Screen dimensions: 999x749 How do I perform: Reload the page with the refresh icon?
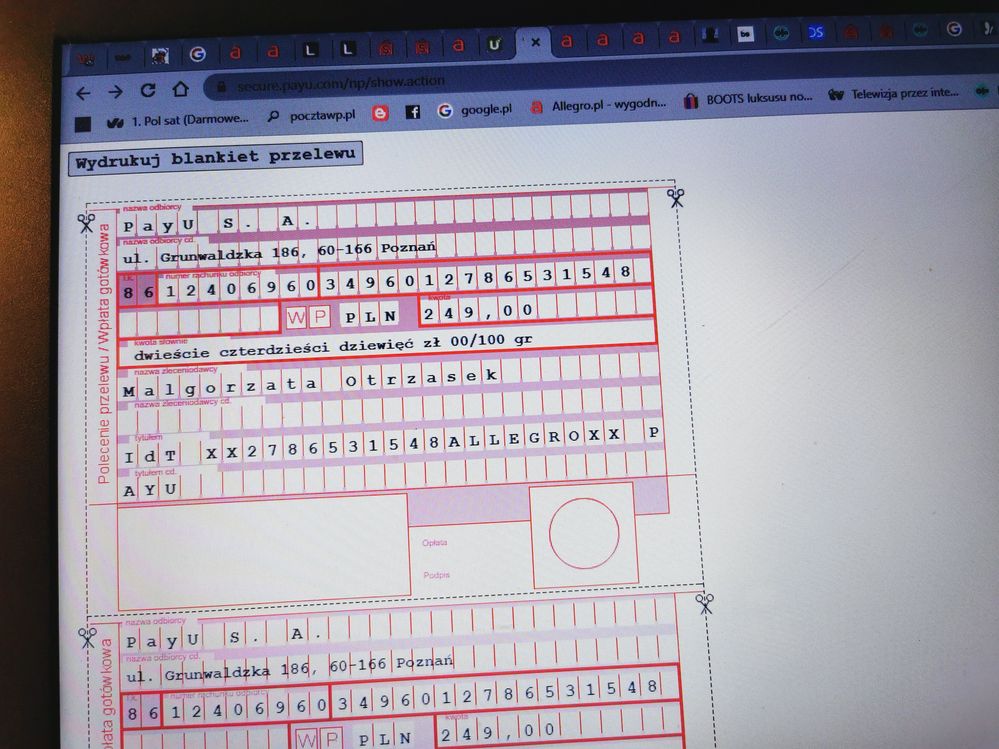[x=148, y=89]
